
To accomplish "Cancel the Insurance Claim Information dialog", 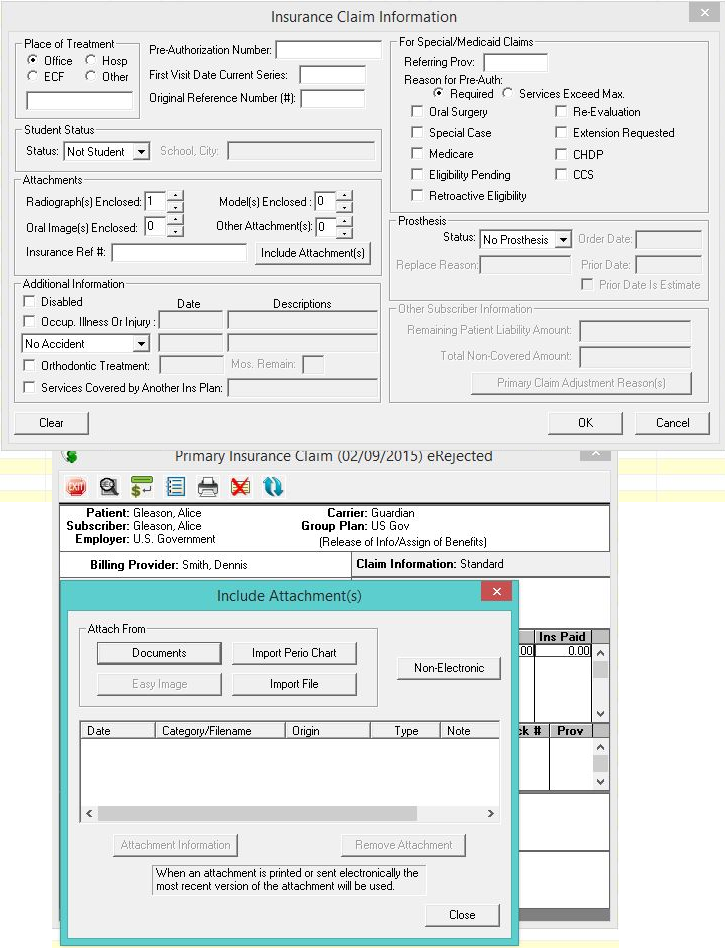I will coord(672,423).
